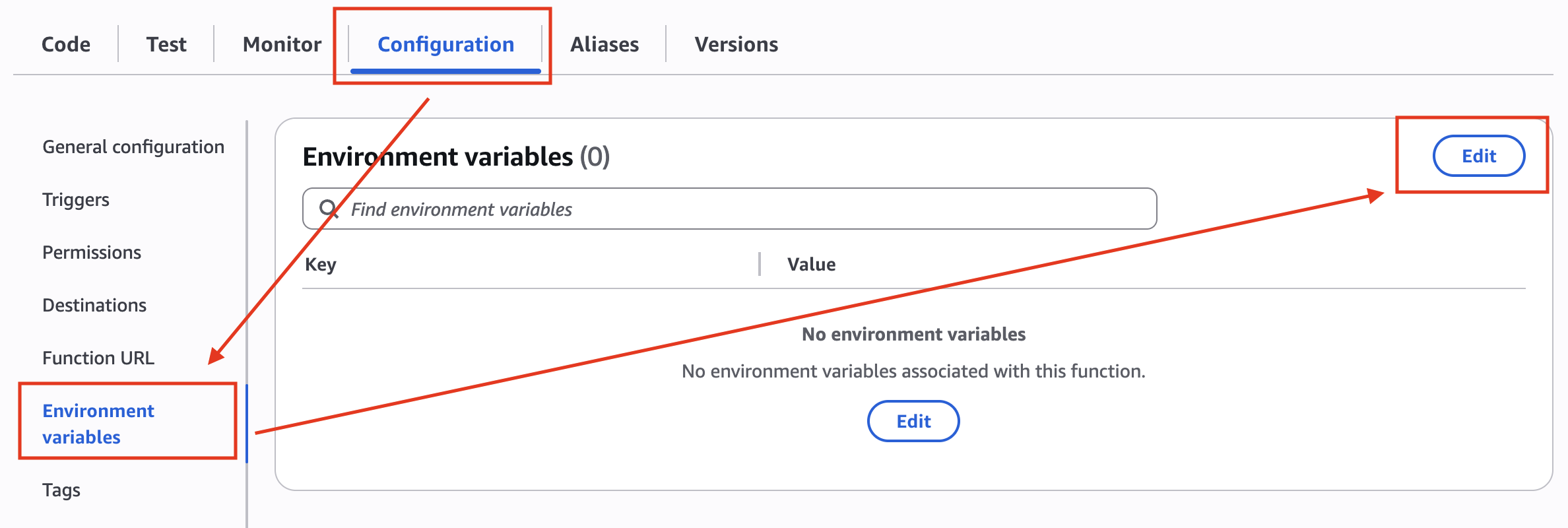This screenshot has width=1568, height=528.
Task: Open Tags in the side menu
Action: click(x=61, y=490)
